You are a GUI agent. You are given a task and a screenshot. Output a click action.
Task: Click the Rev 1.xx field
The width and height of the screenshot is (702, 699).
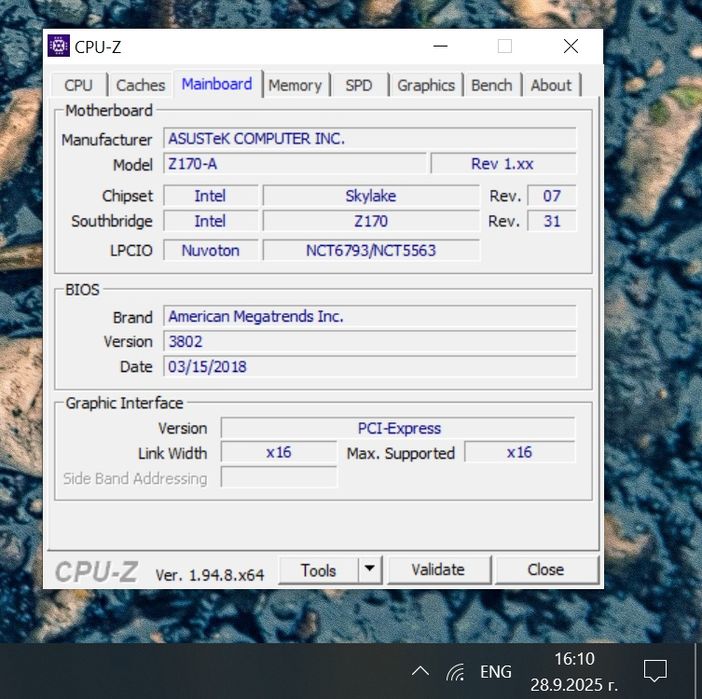pyautogui.click(x=503, y=163)
